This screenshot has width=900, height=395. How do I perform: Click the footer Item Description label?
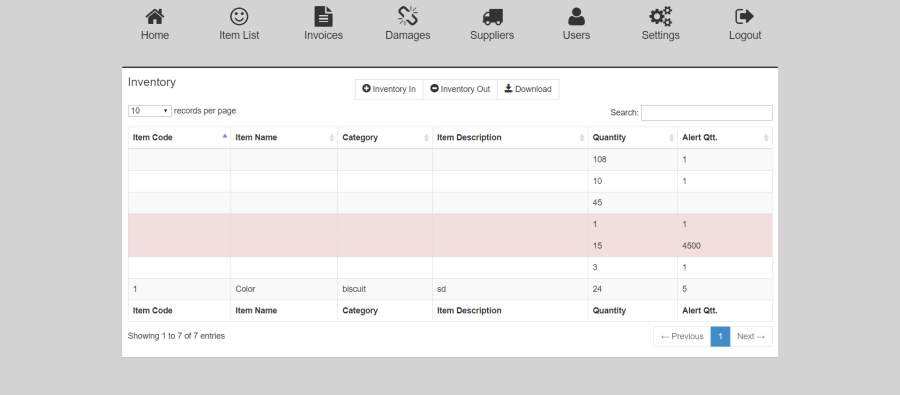coord(469,311)
